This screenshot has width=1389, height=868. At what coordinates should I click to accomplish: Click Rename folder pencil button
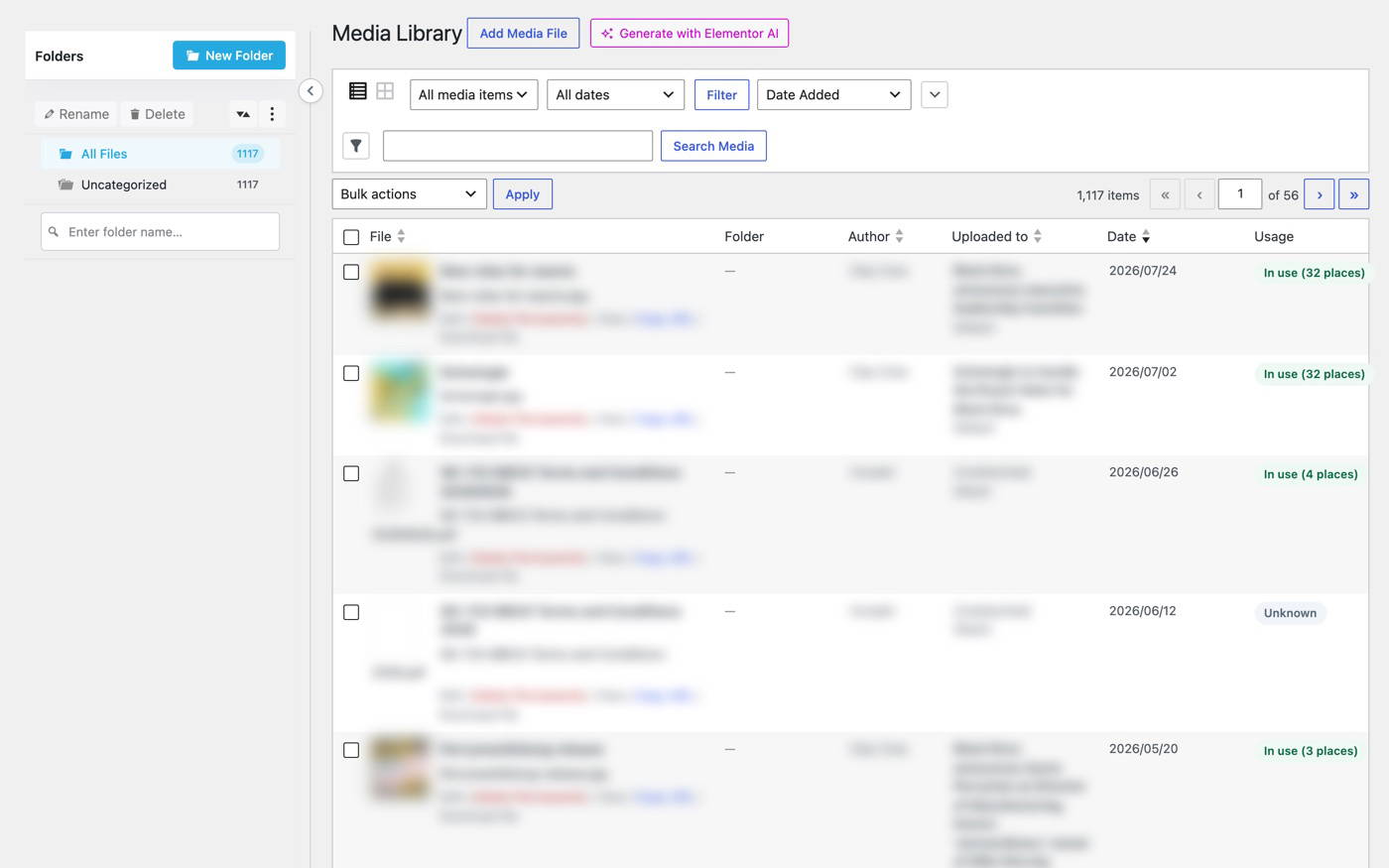76,114
